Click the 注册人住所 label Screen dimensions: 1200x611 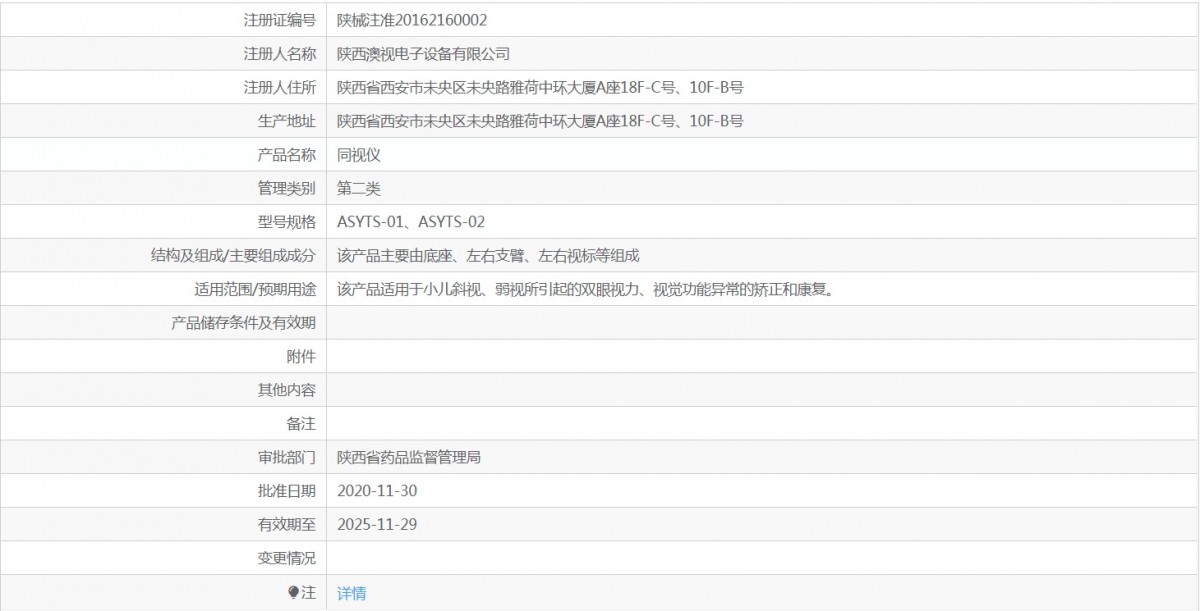[279, 87]
